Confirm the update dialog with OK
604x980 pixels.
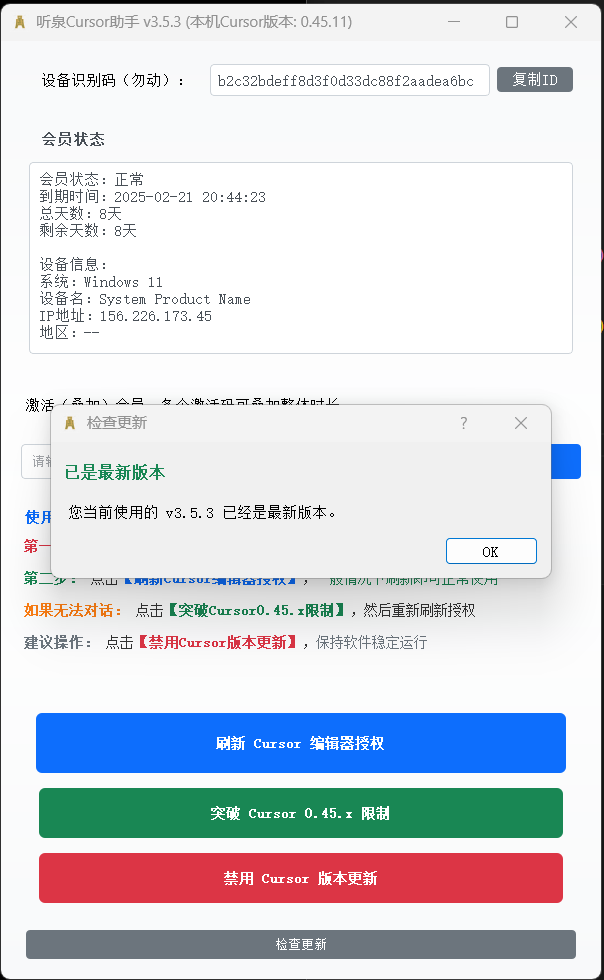click(491, 551)
